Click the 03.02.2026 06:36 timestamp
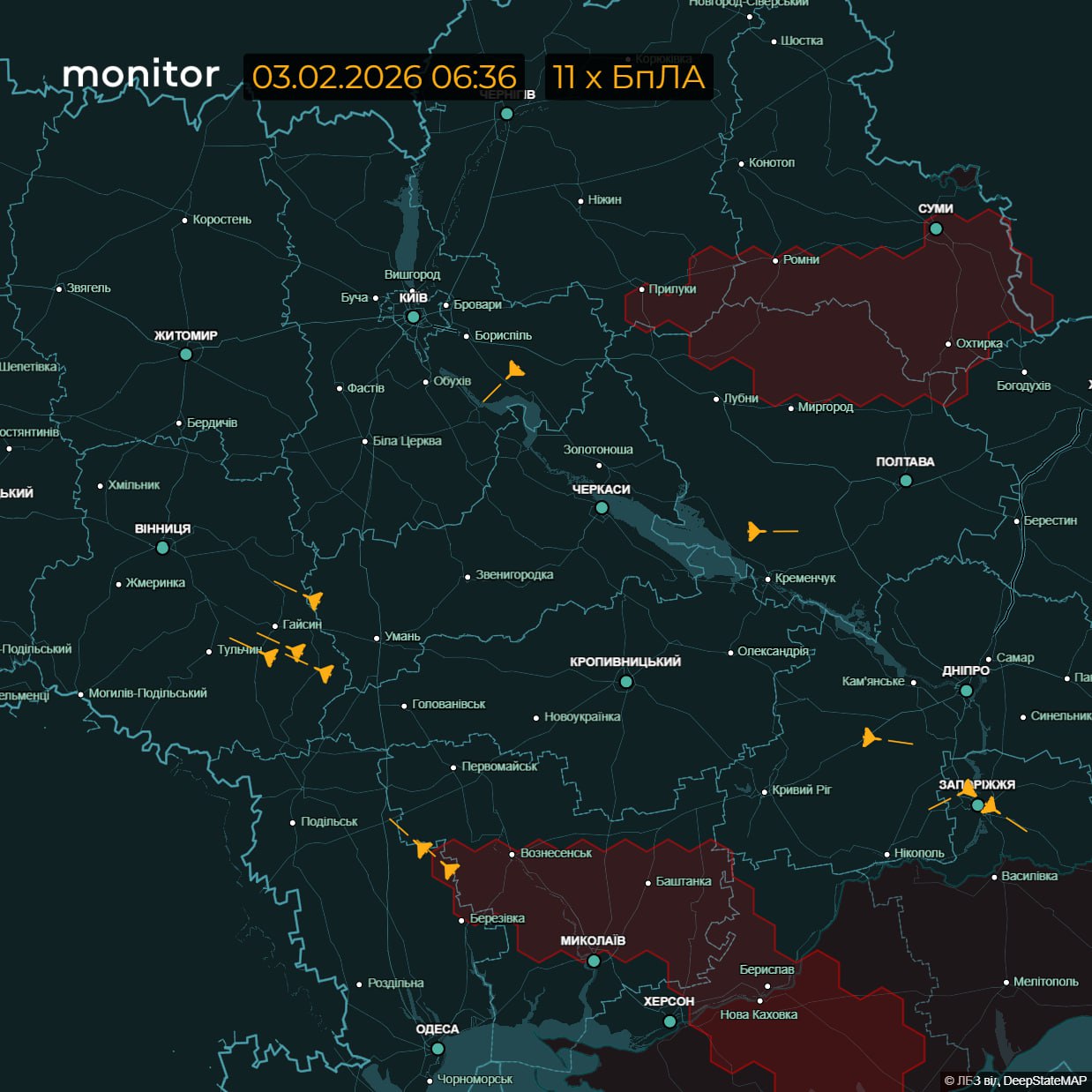This screenshot has width=1092, height=1092. pyautogui.click(x=384, y=78)
